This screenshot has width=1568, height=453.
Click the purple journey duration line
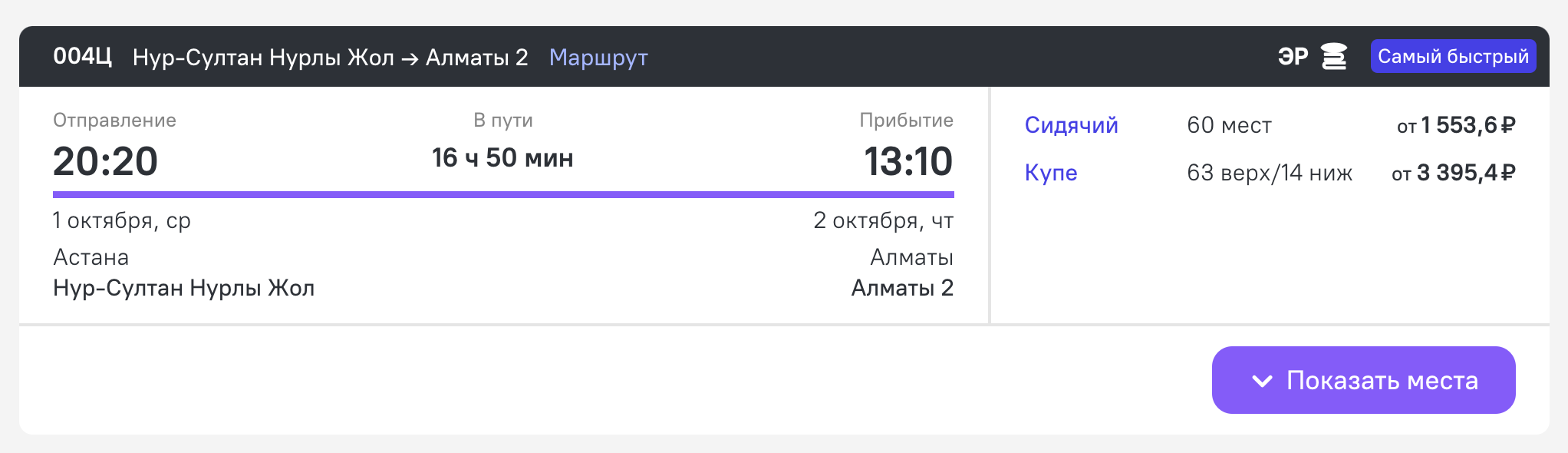[503, 195]
